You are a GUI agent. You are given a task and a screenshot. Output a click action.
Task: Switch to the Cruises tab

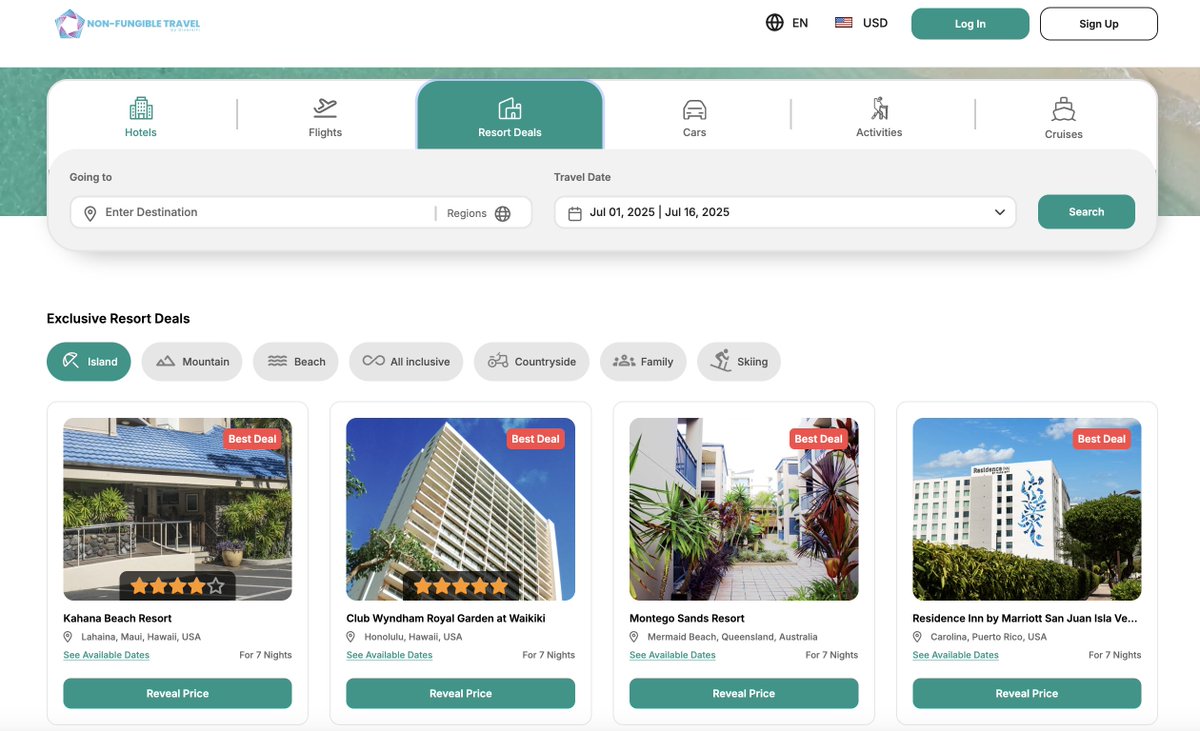pos(1064,116)
